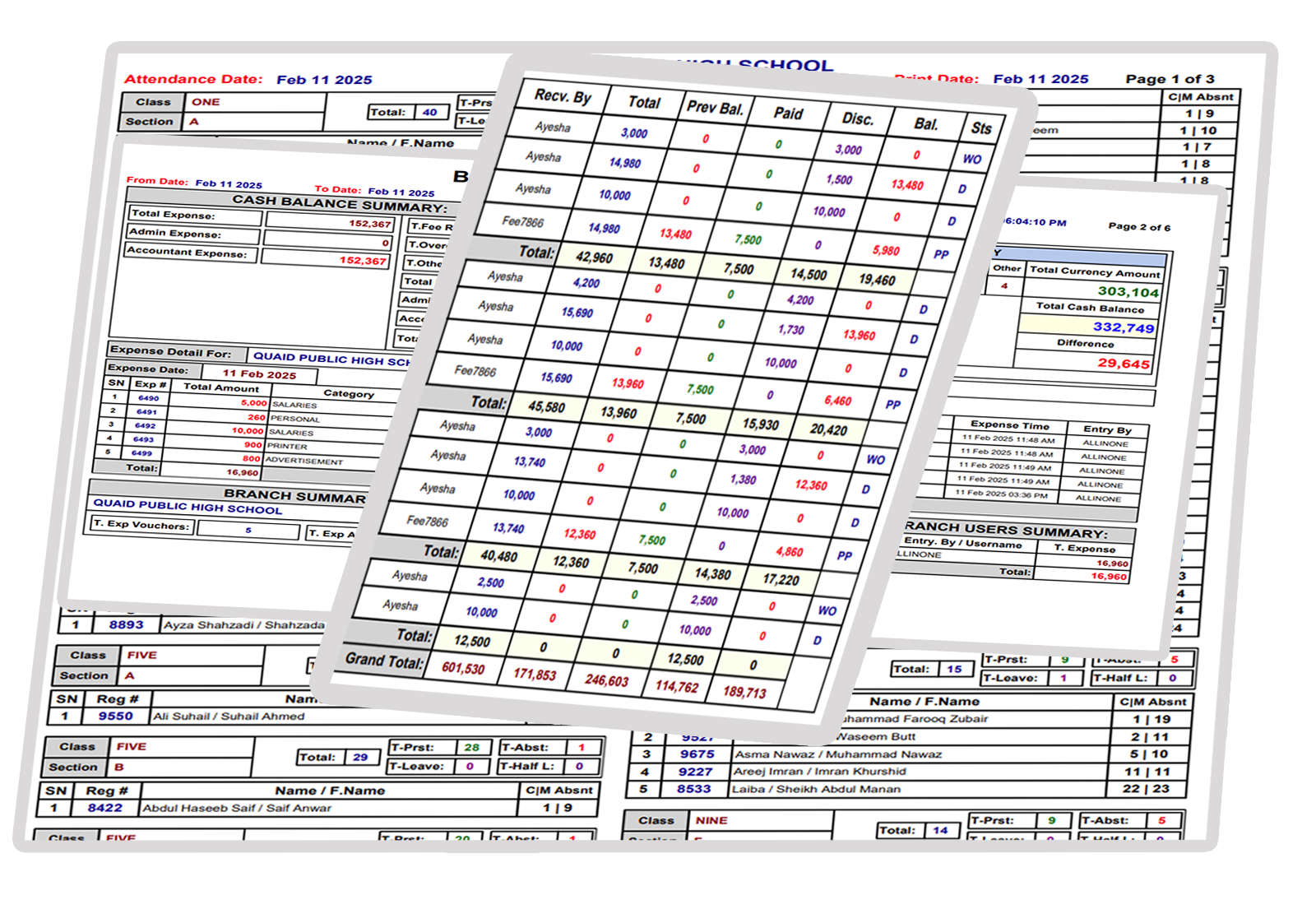1316x909 pixels.
Task: Select the 'Prev Bal.' column header
Action: [x=715, y=108]
